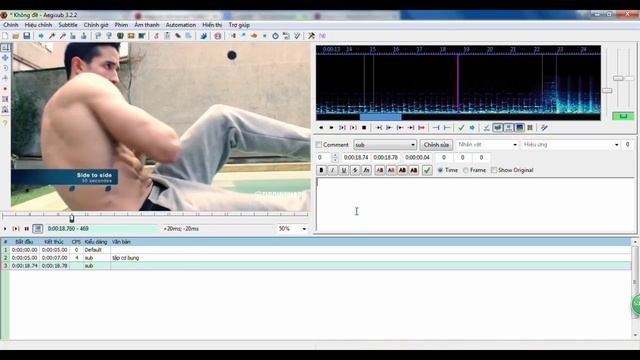The image size is (640, 360).
Task: Choose font name with fn button
Action: coord(367,170)
